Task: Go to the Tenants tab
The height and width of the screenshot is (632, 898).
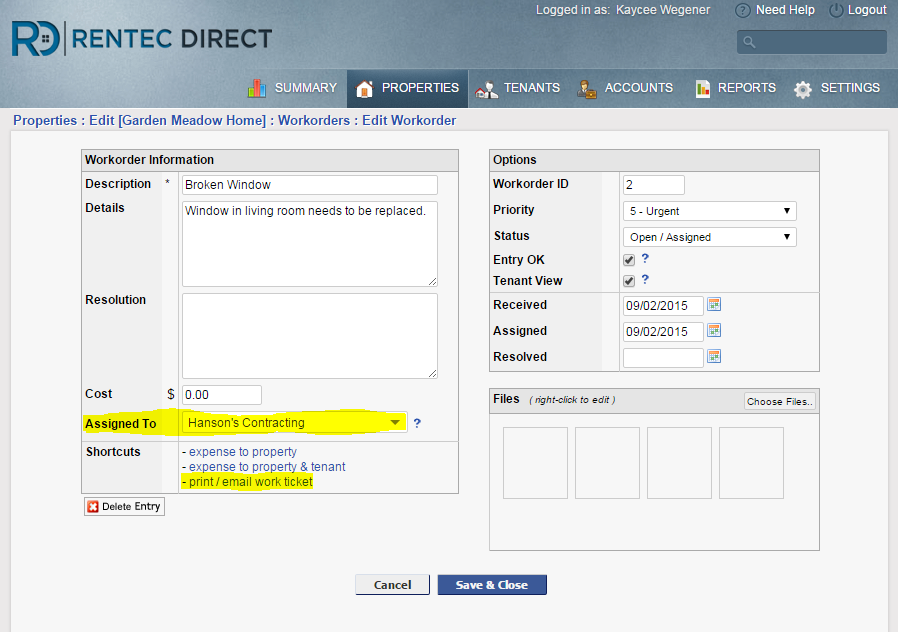Action: [517, 88]
